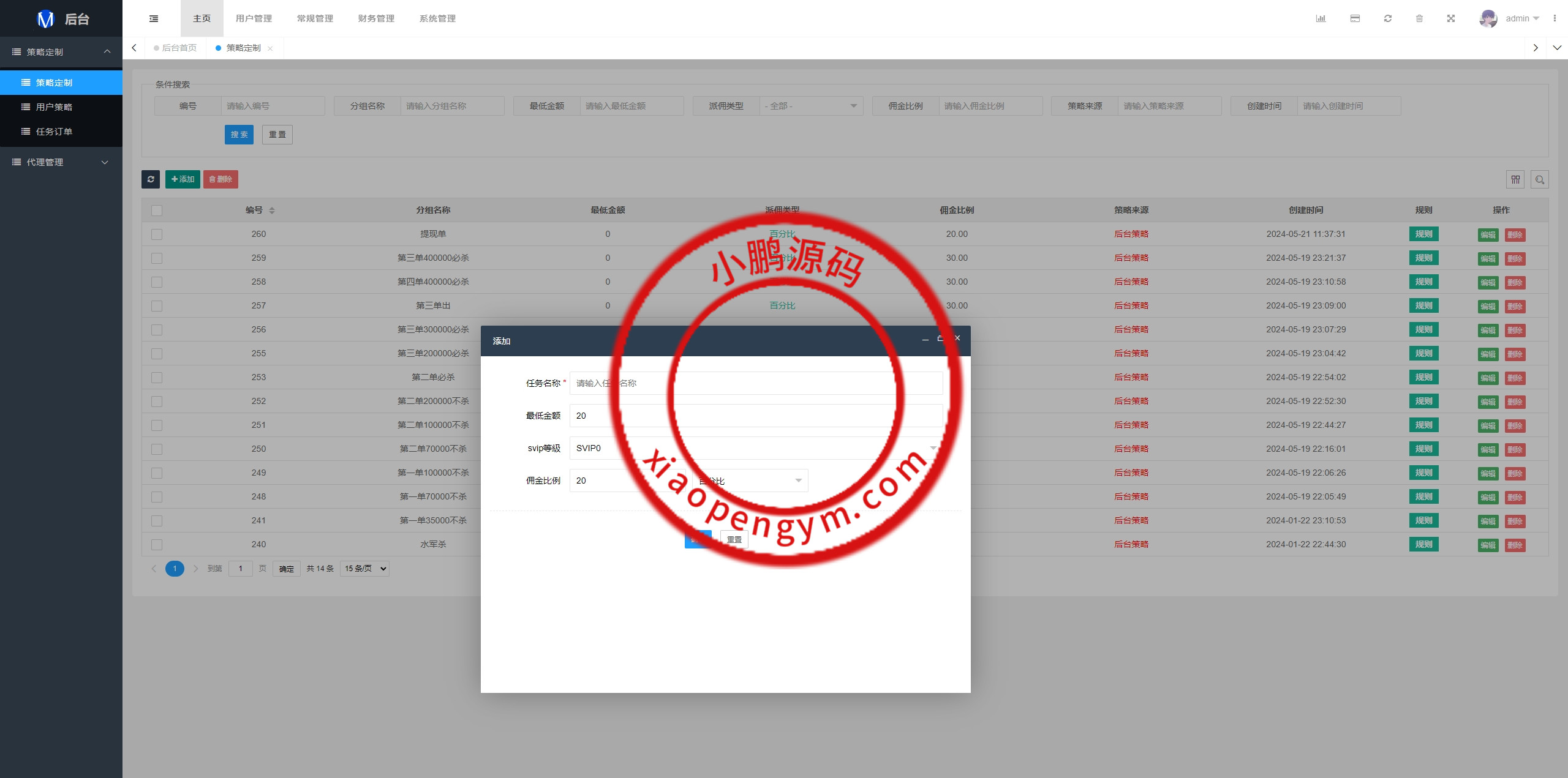Click the trash clear-cache icon in header
The height and width of the screenshot is (778, 1568).
point(1419,18)
